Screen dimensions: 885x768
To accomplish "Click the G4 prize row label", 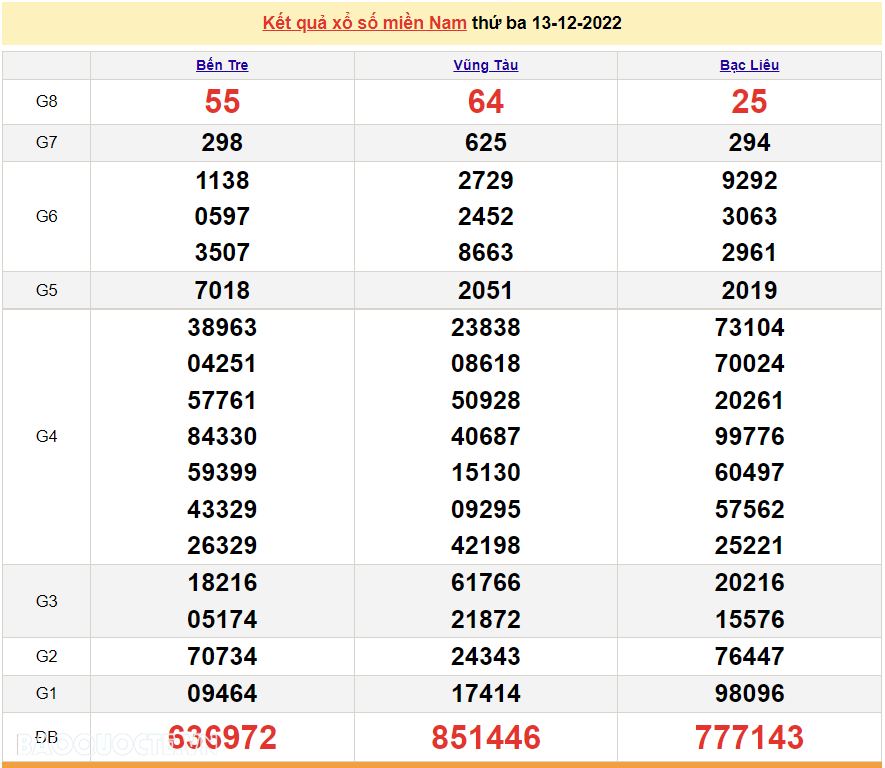I will tap(46, 436).
